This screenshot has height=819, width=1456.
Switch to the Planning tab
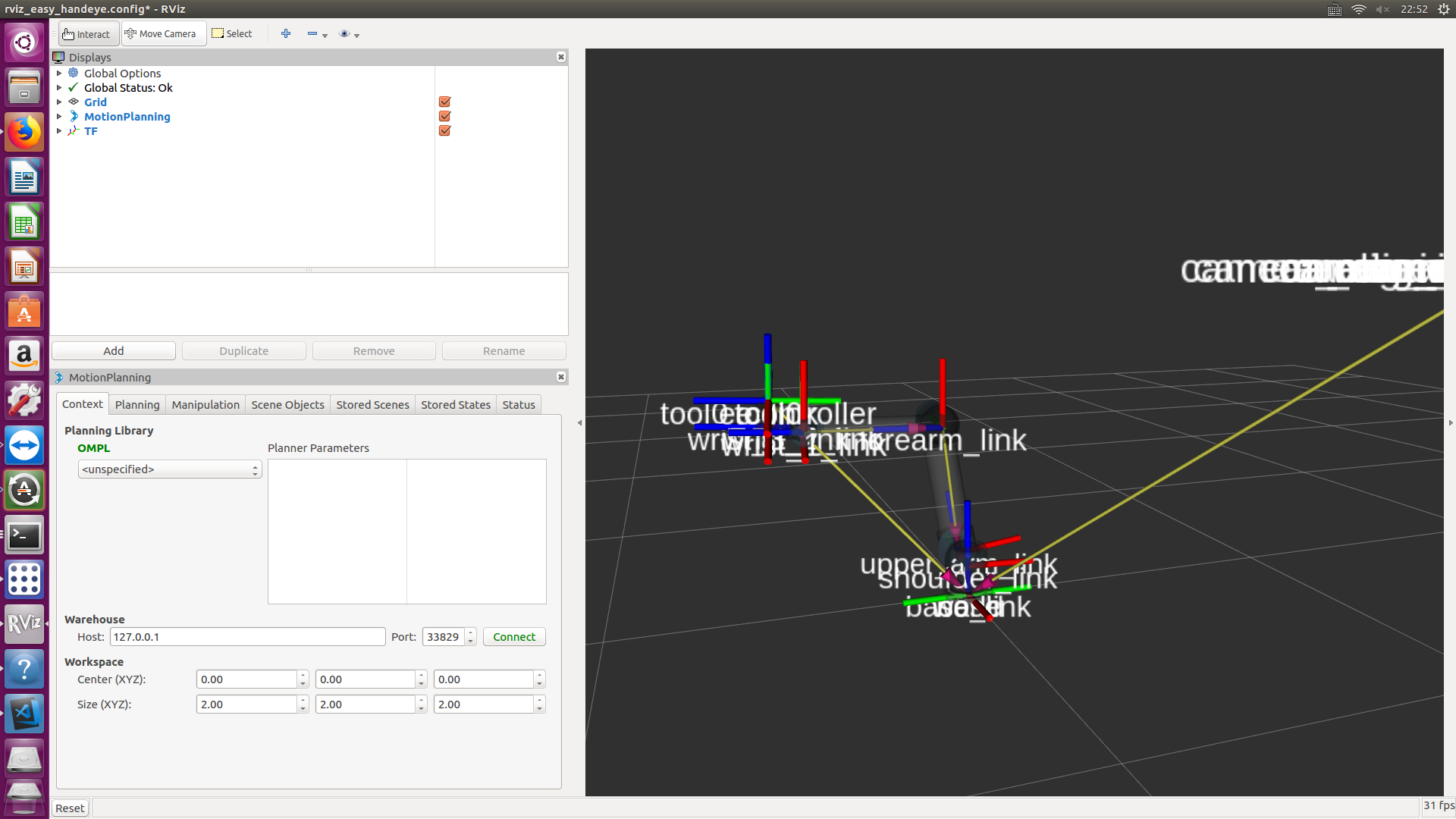(x=137, y=404)
